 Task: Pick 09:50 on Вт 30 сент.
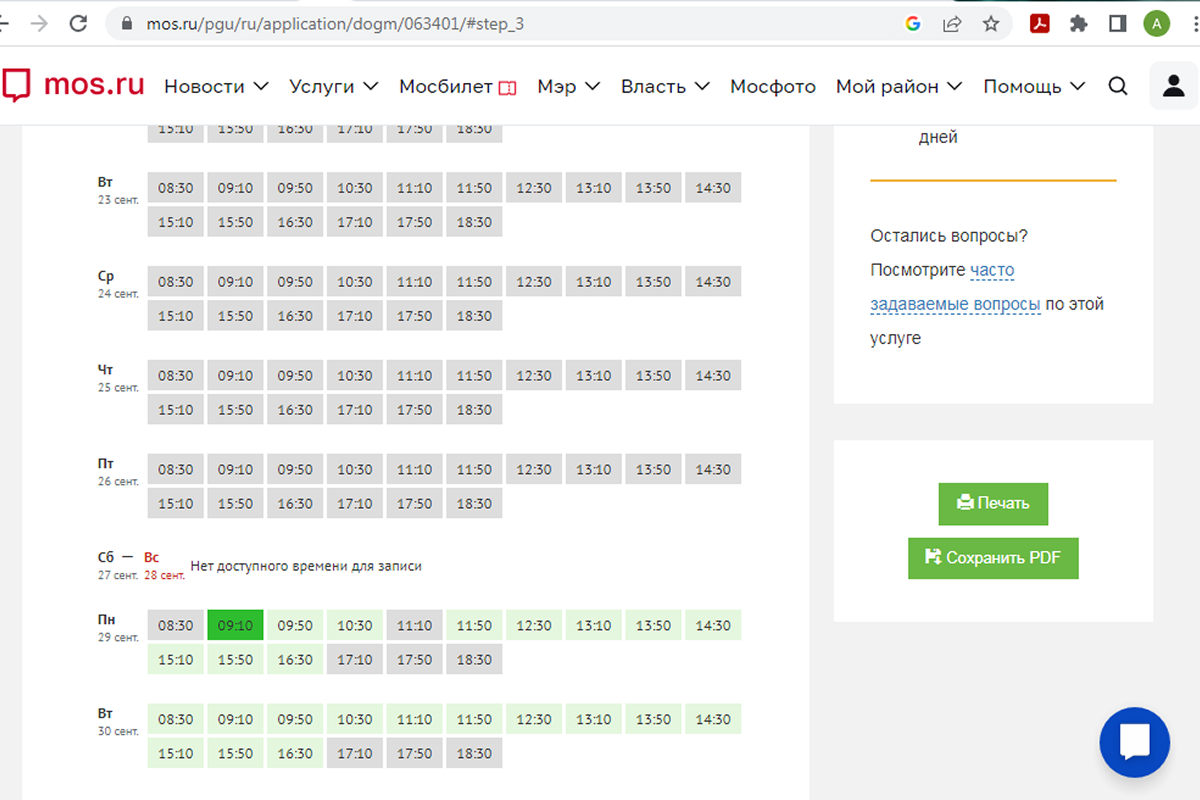pos(295,719)
